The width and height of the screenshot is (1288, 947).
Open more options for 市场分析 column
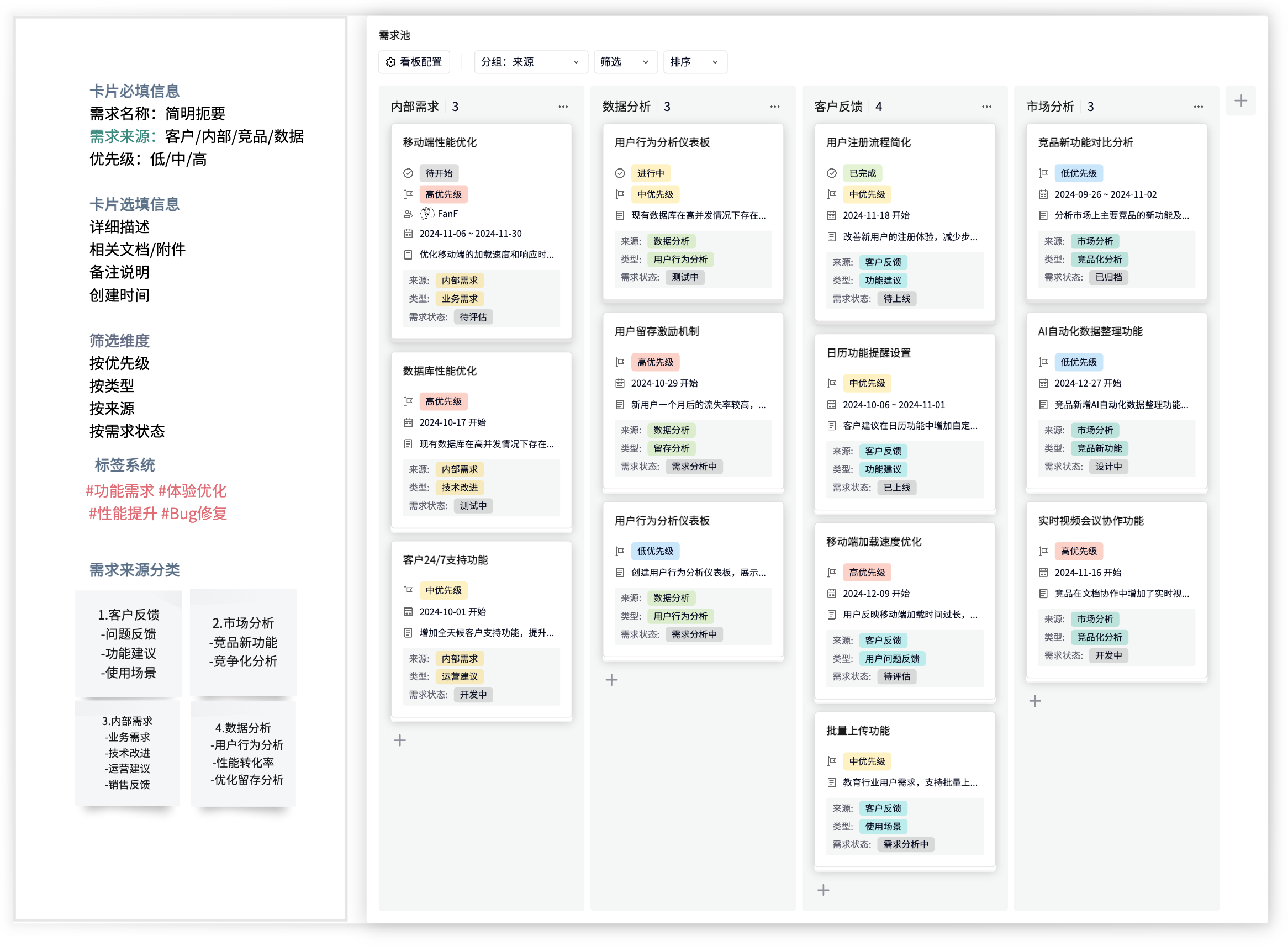(x=1198, y=107)
